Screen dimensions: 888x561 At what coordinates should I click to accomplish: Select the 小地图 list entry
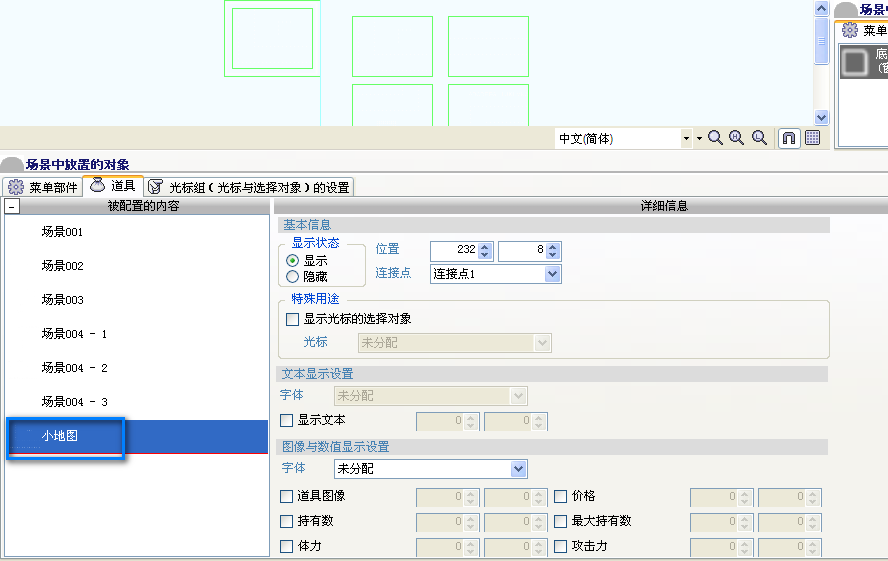pos(136,436)
